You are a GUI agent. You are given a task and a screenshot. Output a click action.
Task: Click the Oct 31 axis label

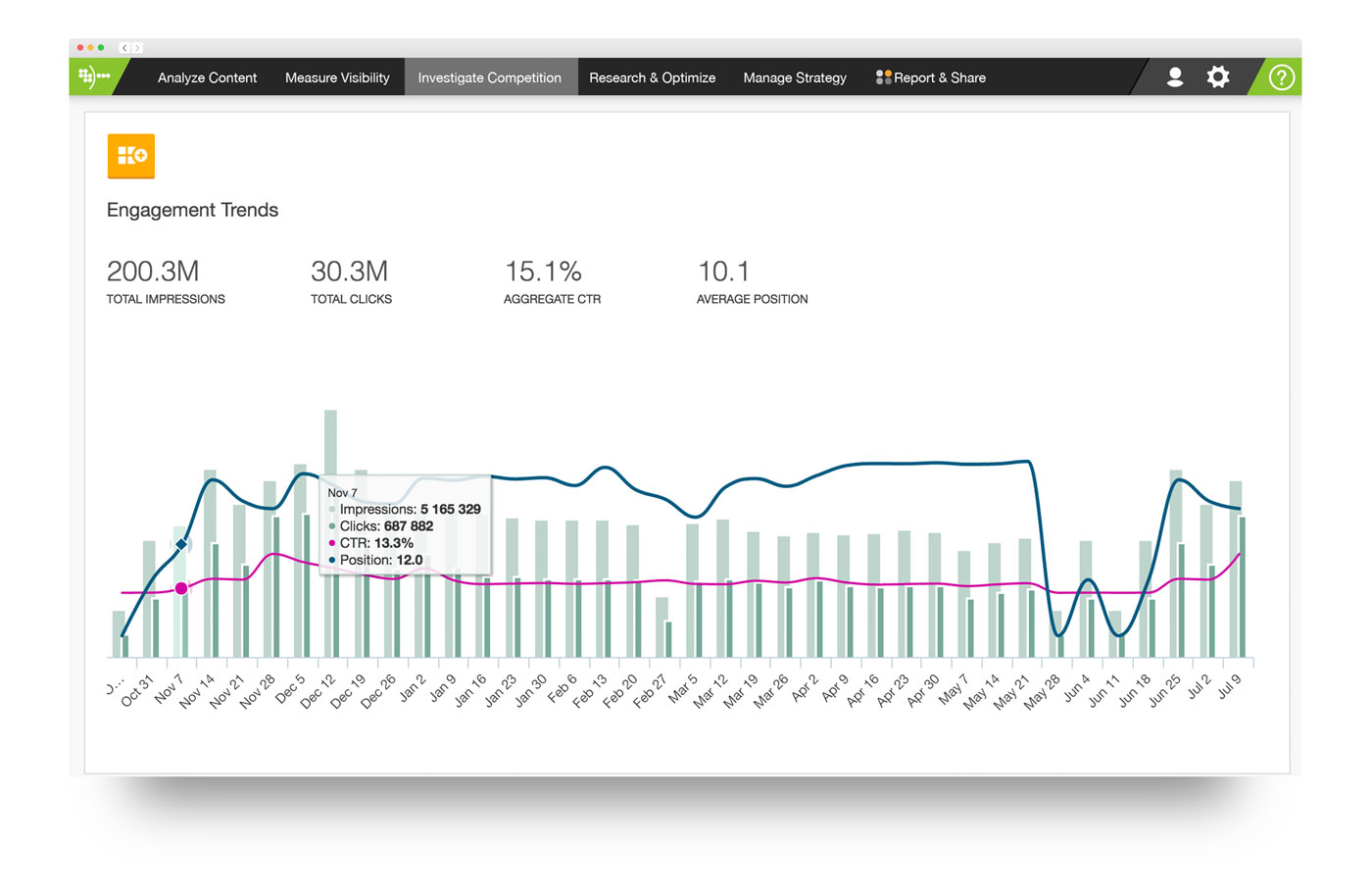pos(139,689)
